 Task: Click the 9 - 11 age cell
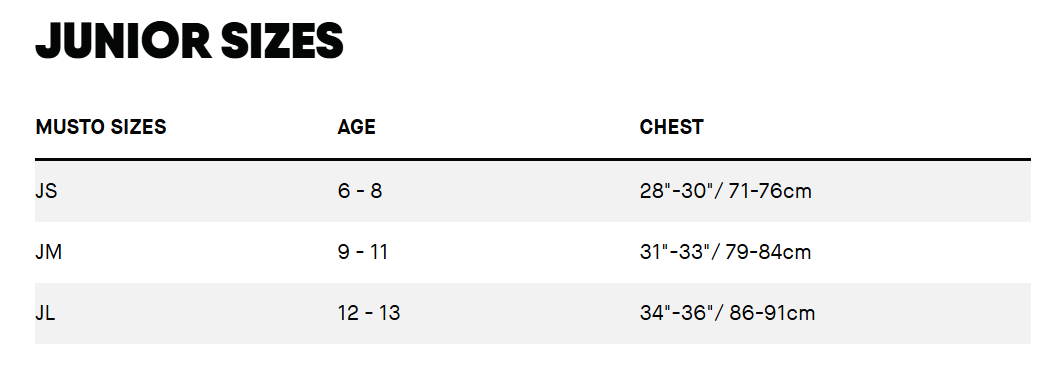point(362,252)
